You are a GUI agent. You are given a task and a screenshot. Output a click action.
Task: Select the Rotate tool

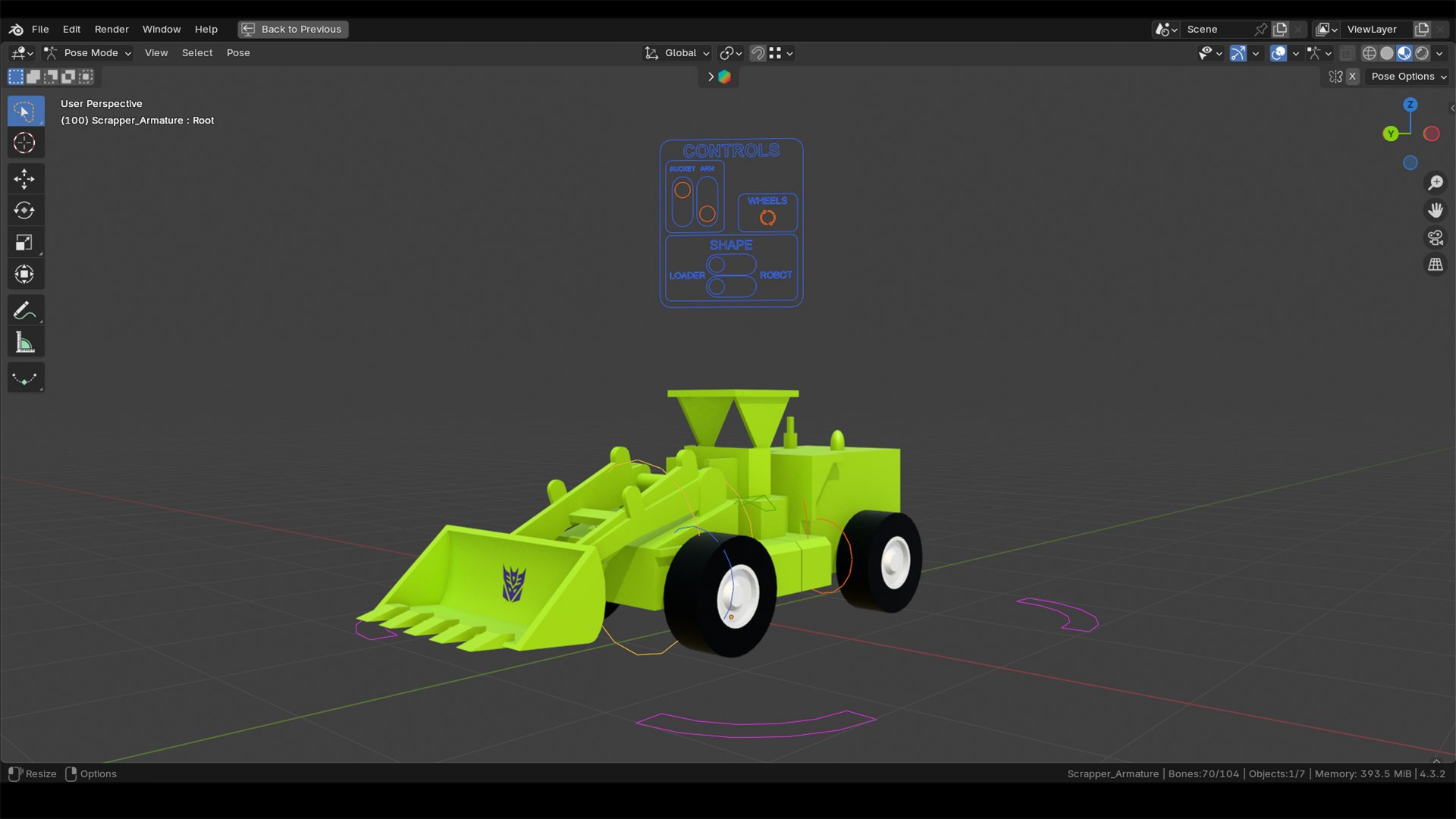click(x=25, y=211)
